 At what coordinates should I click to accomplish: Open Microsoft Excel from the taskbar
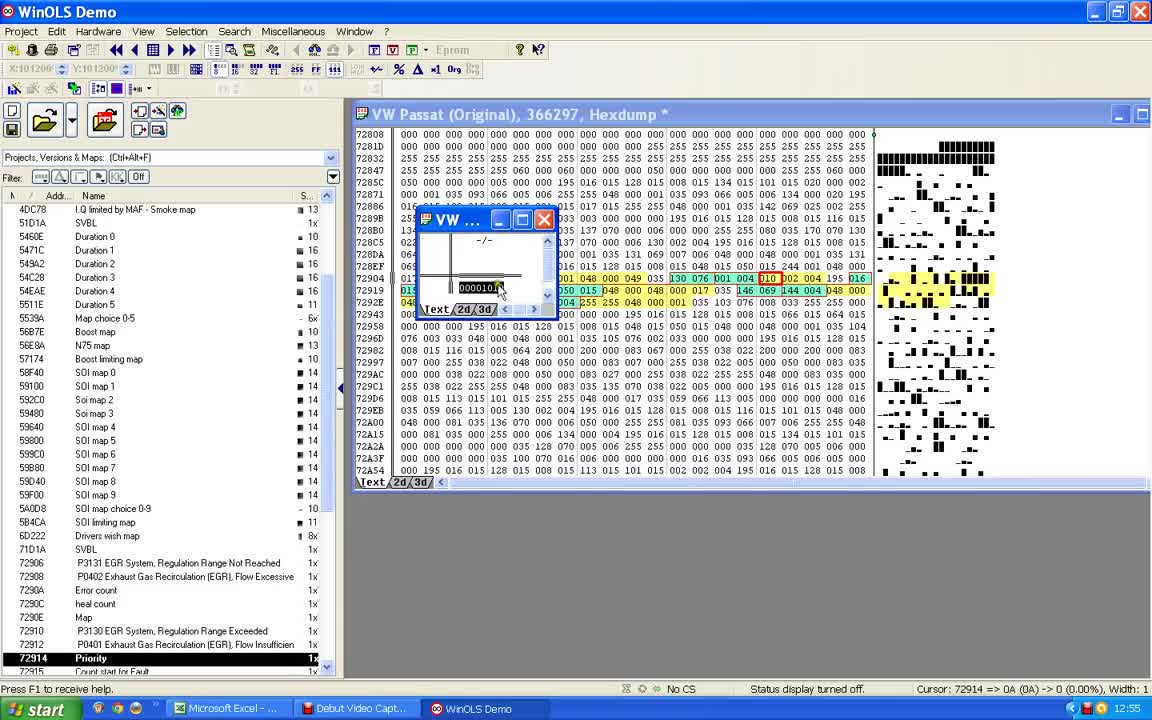click(x=225, y=709)
